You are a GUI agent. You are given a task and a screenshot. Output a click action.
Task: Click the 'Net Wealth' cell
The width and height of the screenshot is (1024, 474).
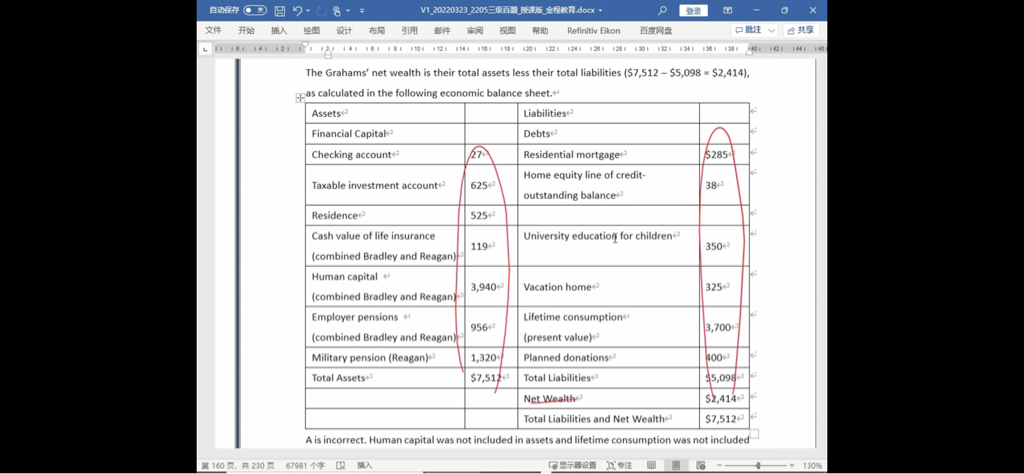coord(608,398)
